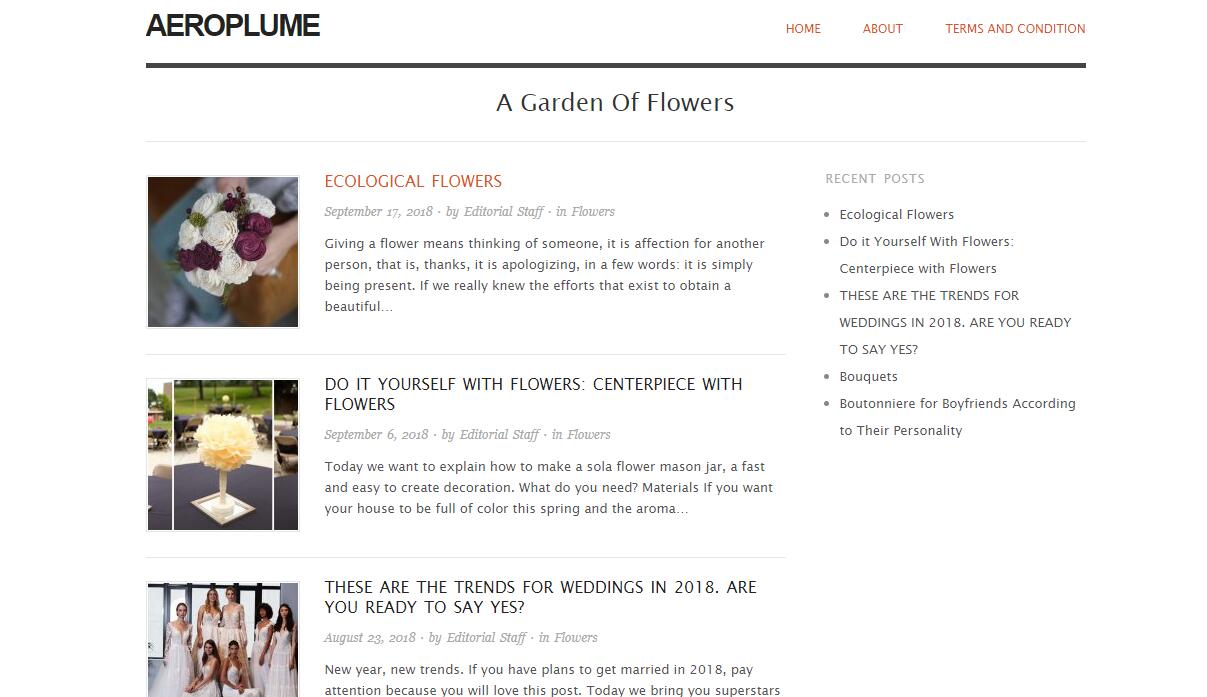This screenshot has width=1207, height=697.
Task: Click the August 23, 2018 post date
Action: pos(370,638)
